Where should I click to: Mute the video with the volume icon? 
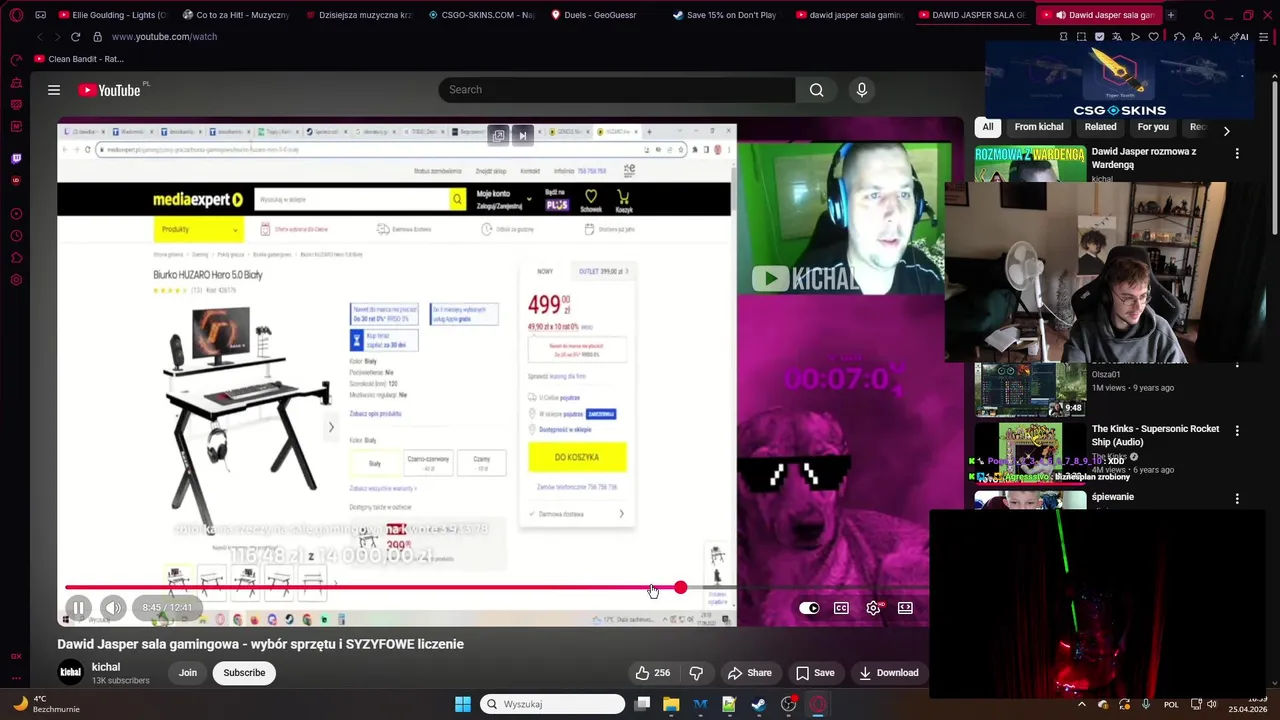[x=113, y=608]
